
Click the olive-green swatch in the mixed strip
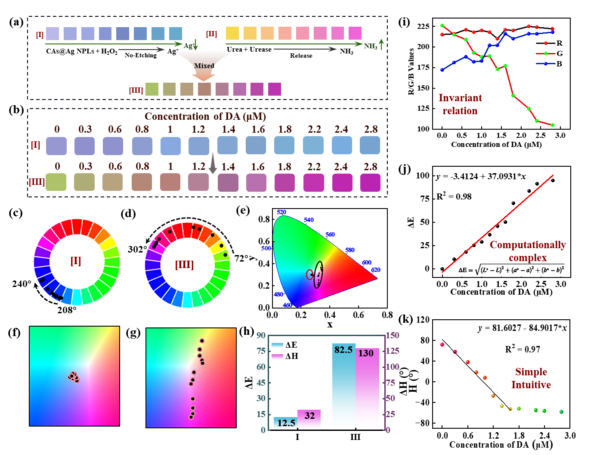point(152,89)
